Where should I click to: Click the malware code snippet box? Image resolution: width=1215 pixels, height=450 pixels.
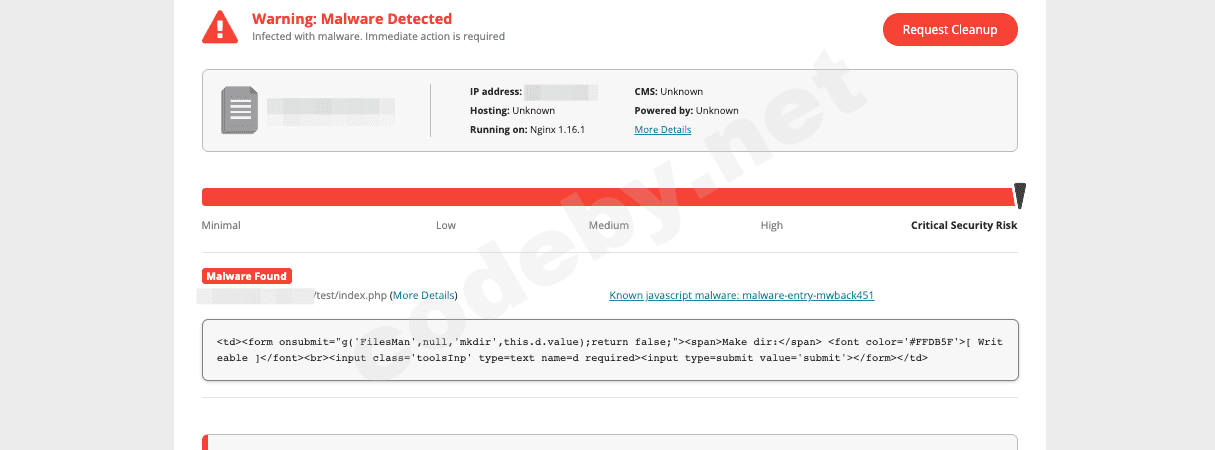tap(609, 350)
